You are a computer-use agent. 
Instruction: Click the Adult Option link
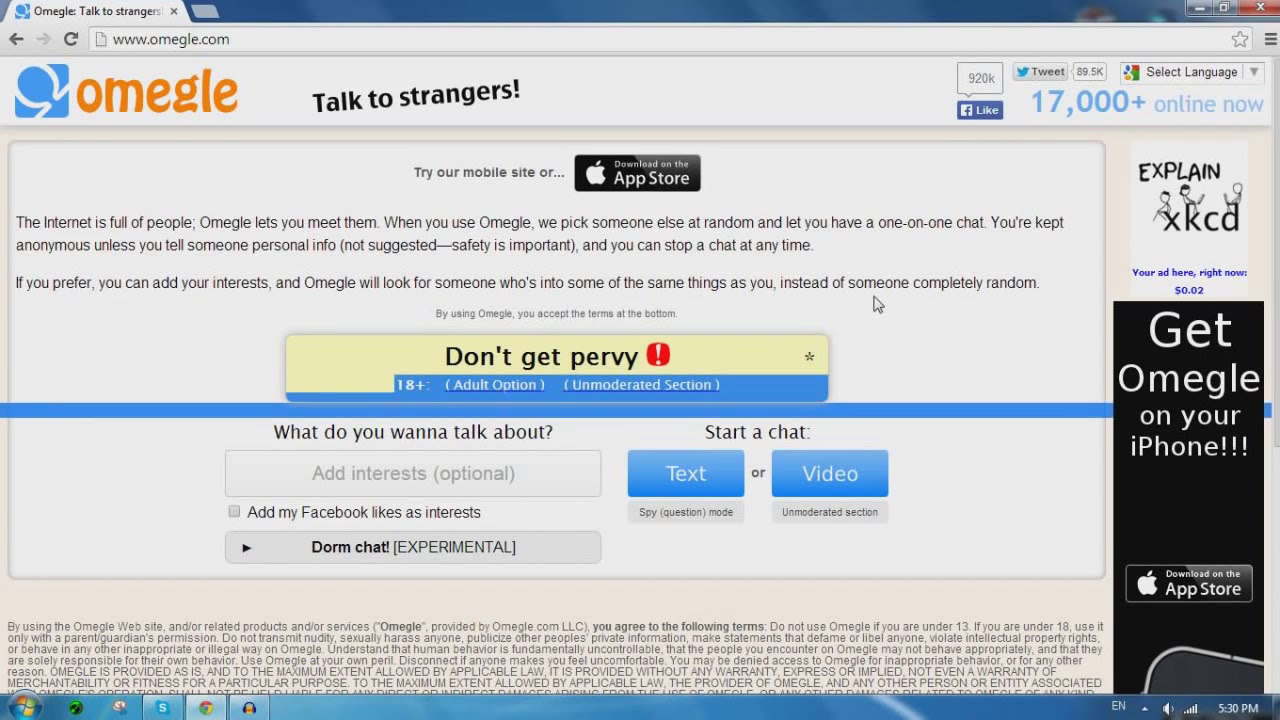495,385
